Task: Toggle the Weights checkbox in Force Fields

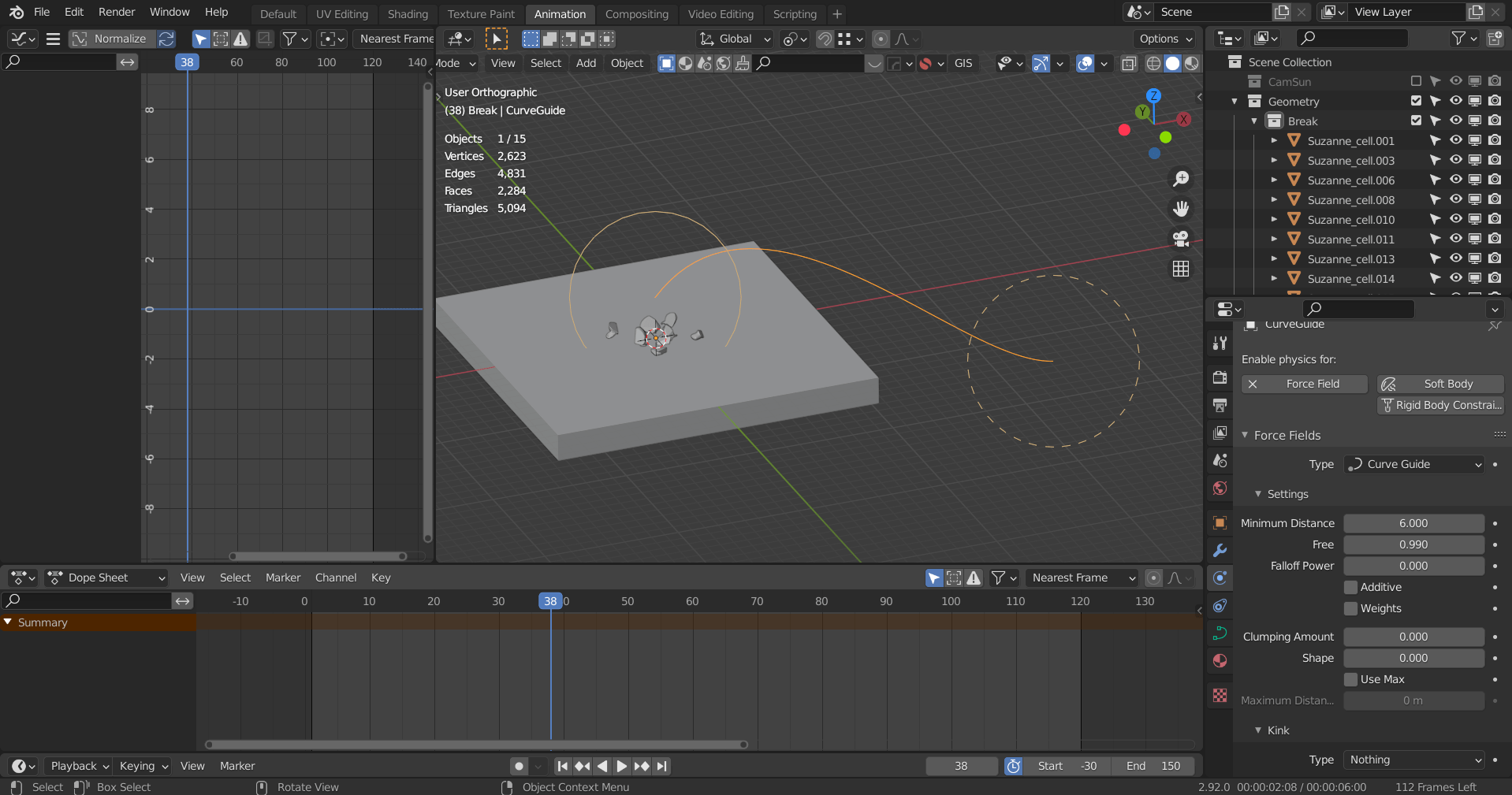Action: coord(1351,608)
